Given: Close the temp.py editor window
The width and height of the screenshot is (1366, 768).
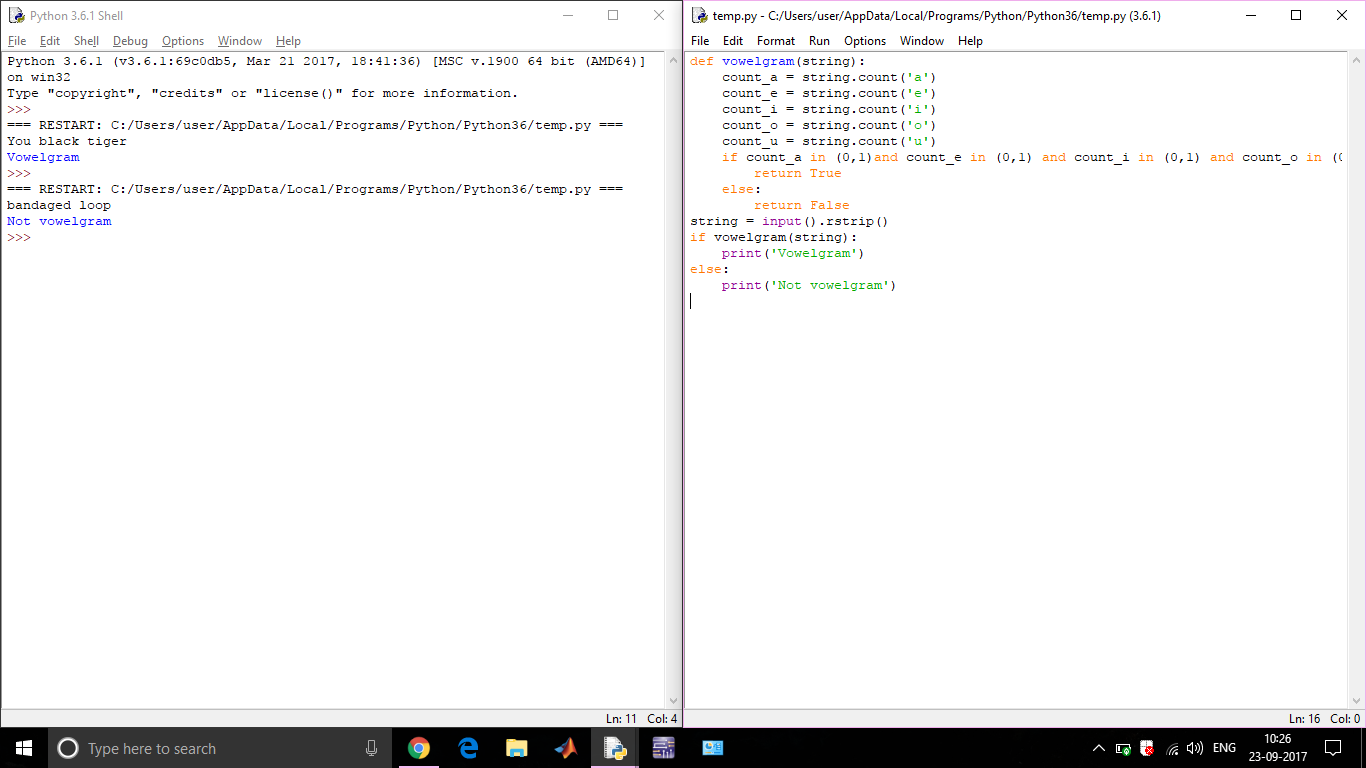Looking at the screenshot, I should click(1342, 16).
